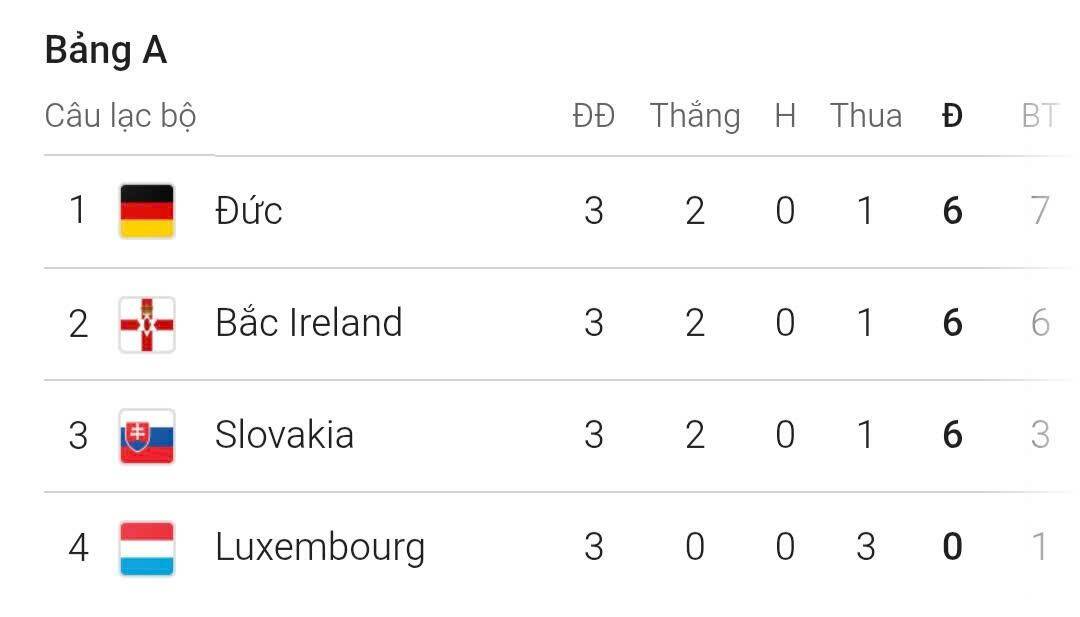Click the bold Đ points header

click(x=952, y=116)
